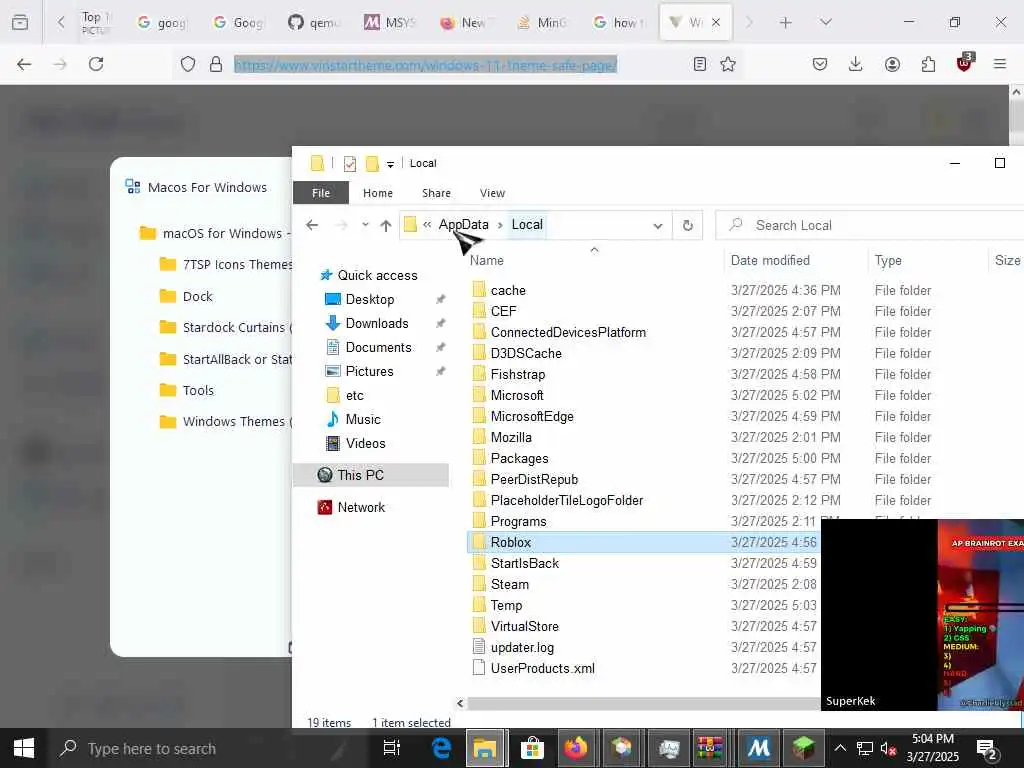Select Network in navigation pane
Viewport: 1024px width, 768px height.
point(360,507)
